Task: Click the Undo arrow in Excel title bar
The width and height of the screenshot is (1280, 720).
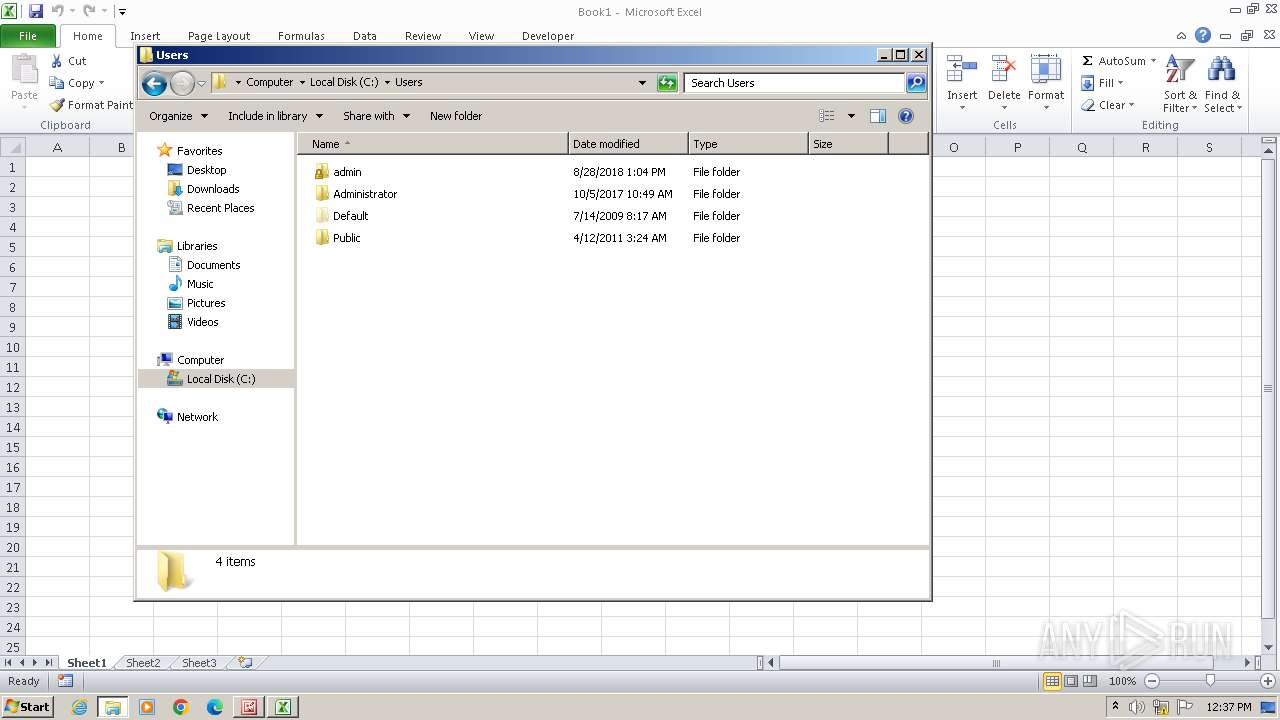Action: 57,11
